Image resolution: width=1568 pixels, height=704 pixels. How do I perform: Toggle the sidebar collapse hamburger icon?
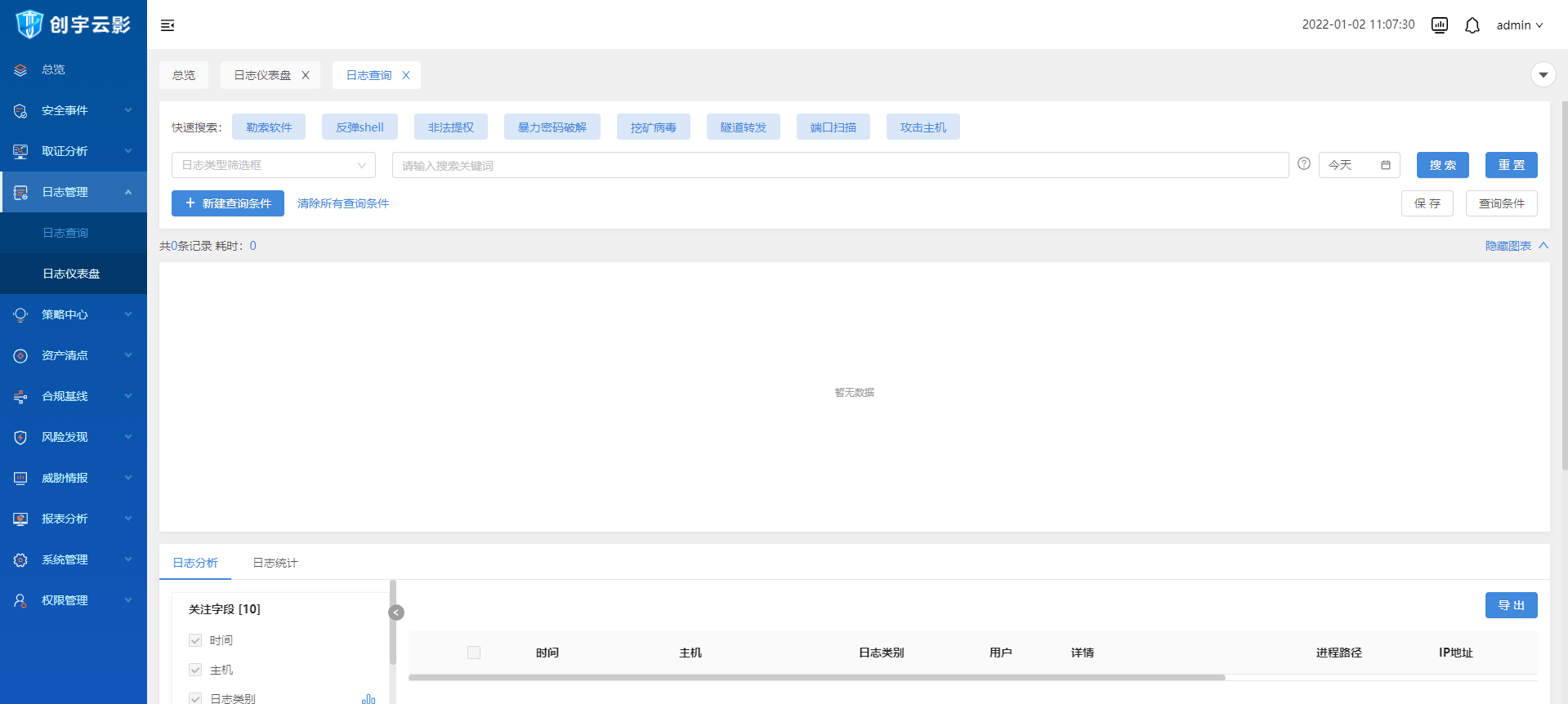tap(168, 25)
